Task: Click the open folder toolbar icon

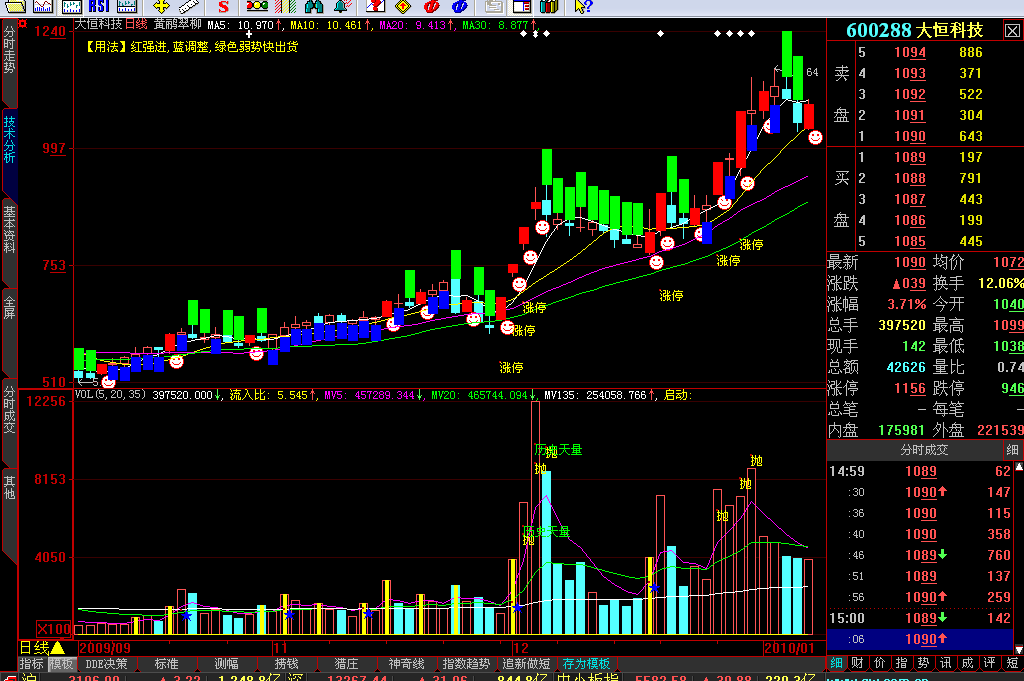Action: 14,7
